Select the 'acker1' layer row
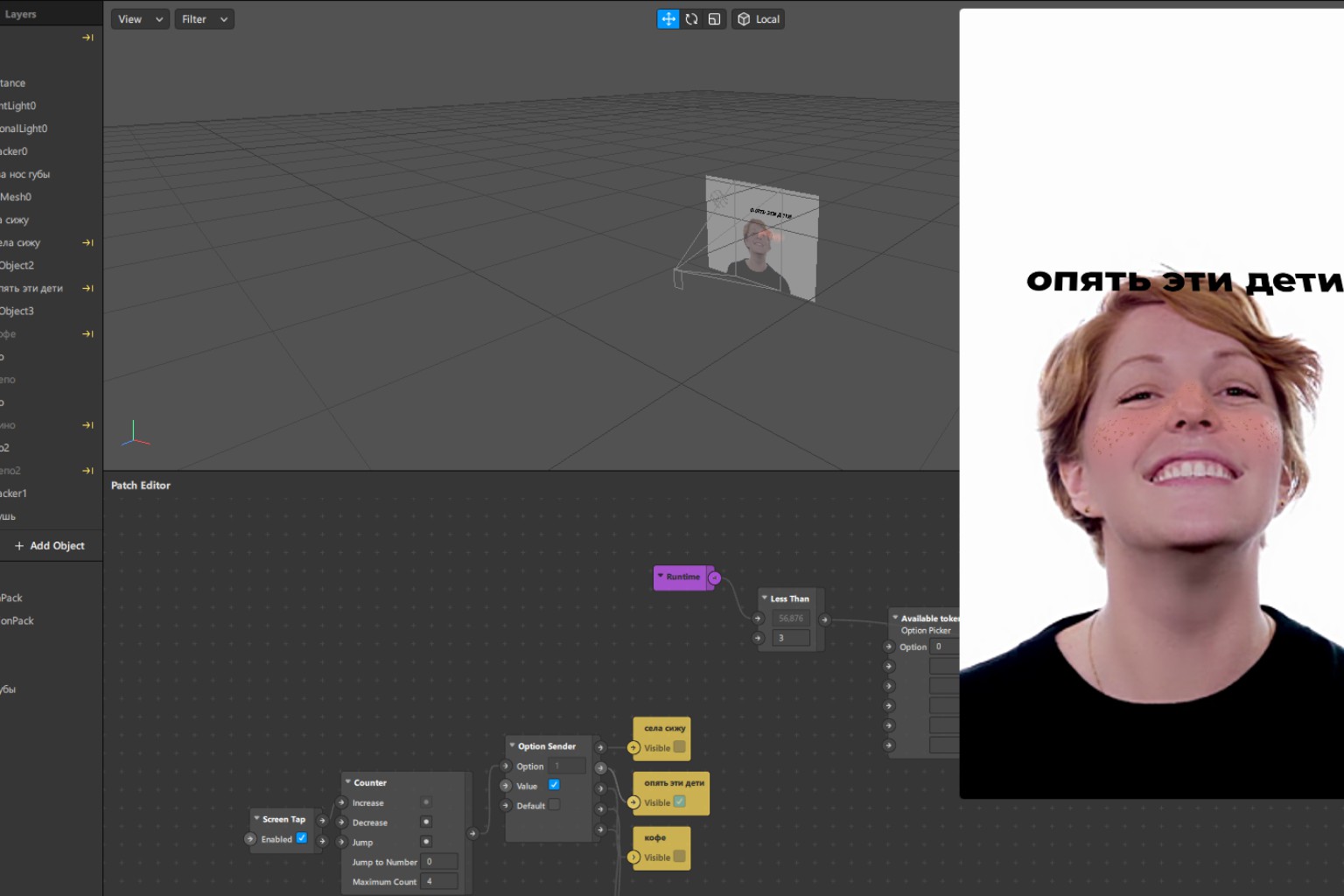The image size is (1344, 896). coord(51,493)
